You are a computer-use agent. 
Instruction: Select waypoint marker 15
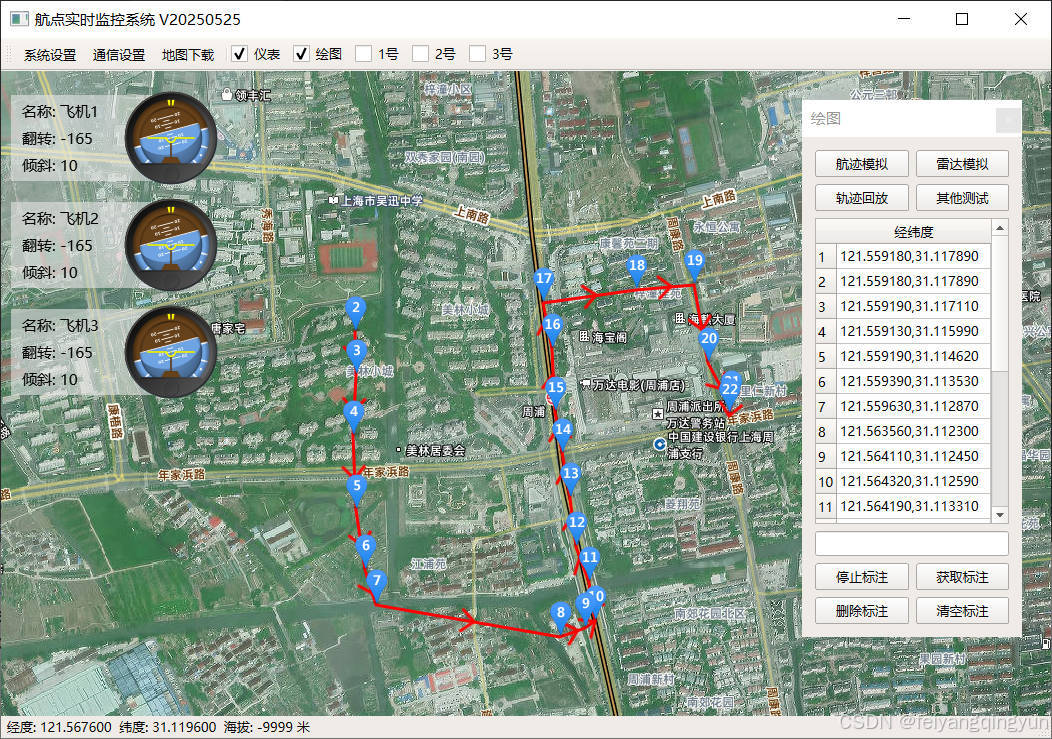point(555,391)
